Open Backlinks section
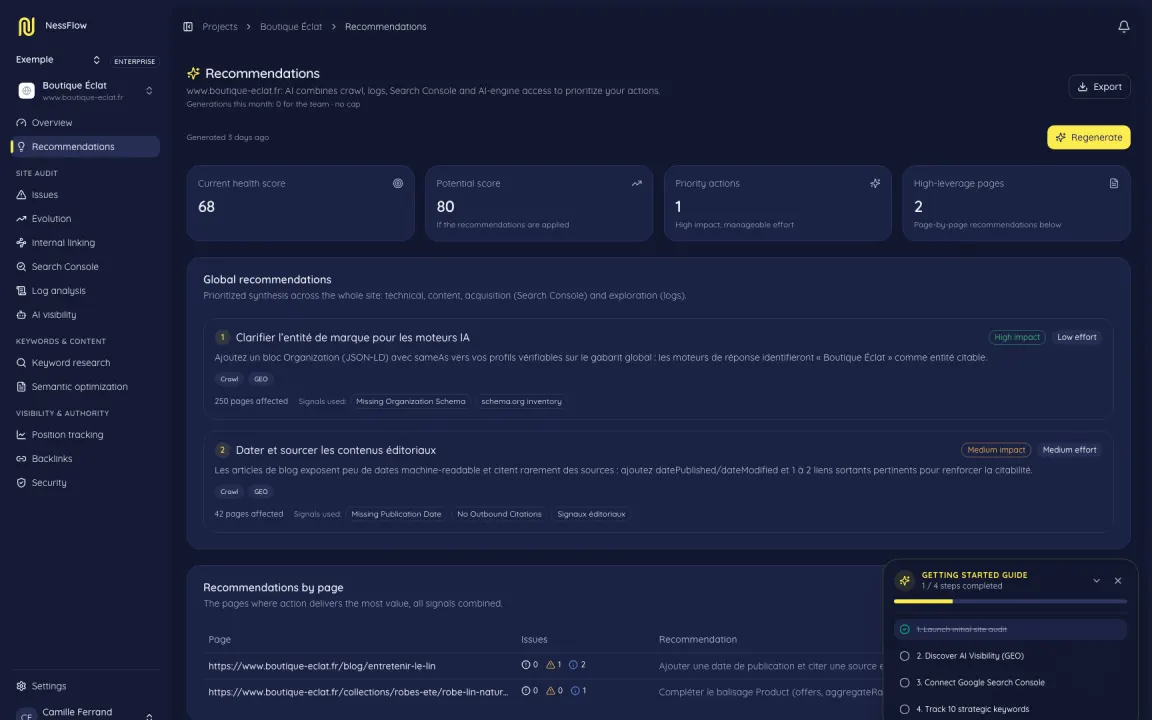This screenshot has height=720, width=1152. pyautogui.click(x=86, y=458)
